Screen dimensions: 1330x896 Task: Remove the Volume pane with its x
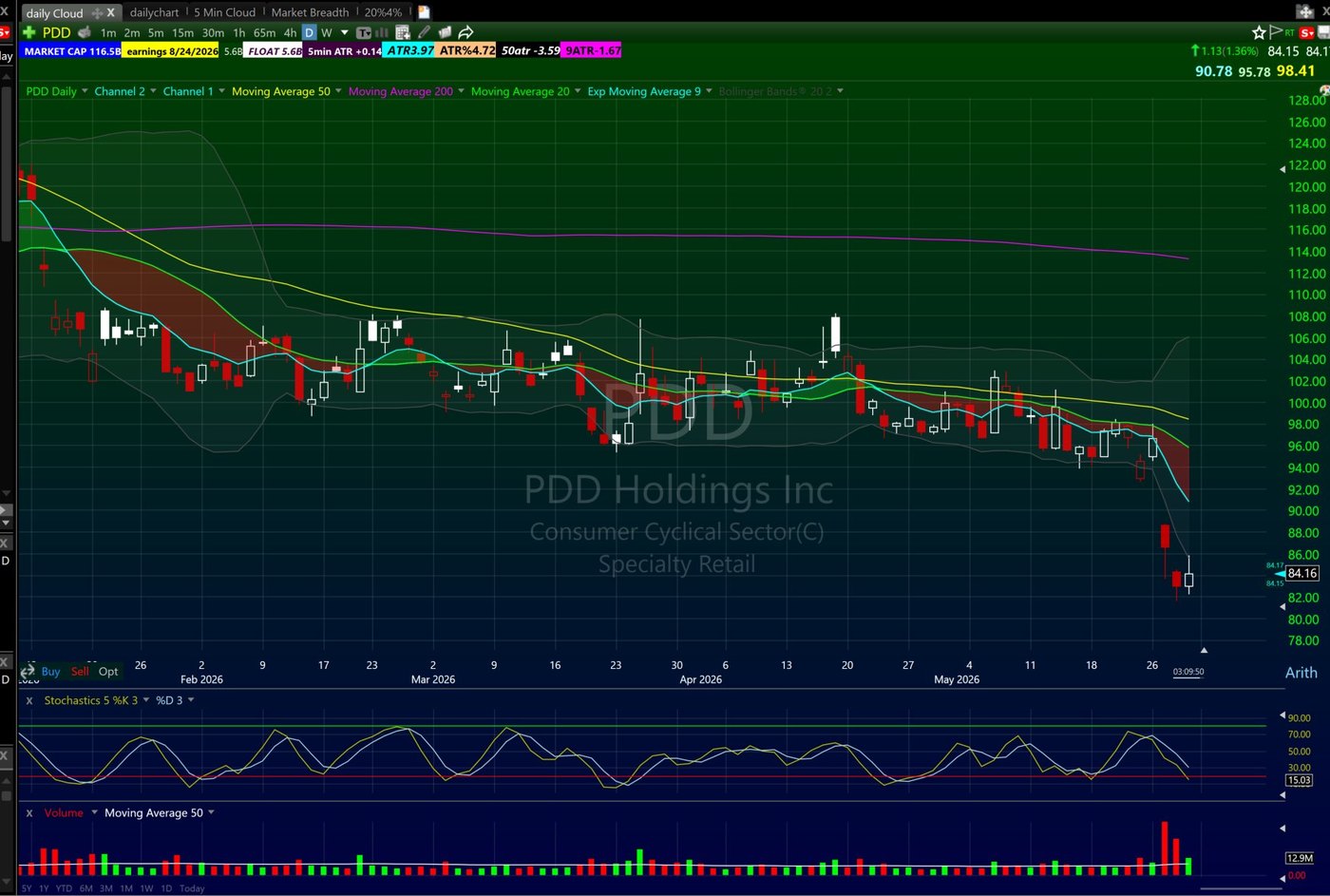click(29, 813)
